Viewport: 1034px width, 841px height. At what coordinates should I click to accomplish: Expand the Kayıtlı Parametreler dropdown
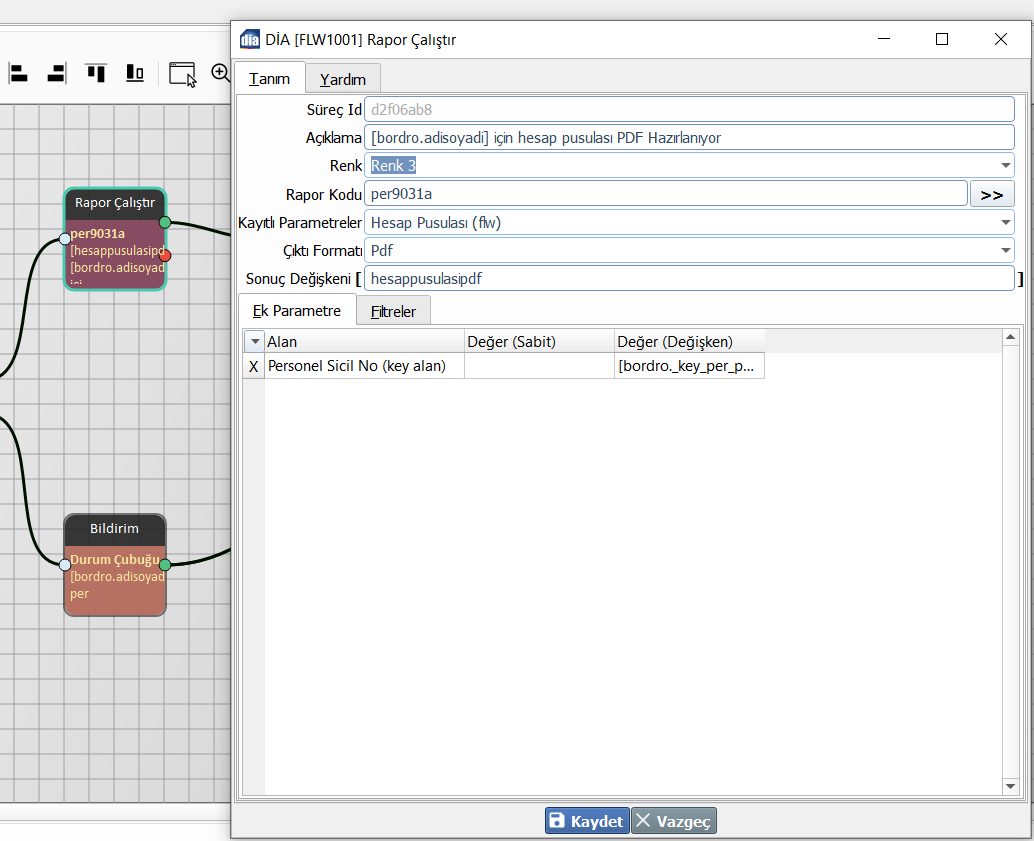pyautogui.click(x=1004, y=223)
